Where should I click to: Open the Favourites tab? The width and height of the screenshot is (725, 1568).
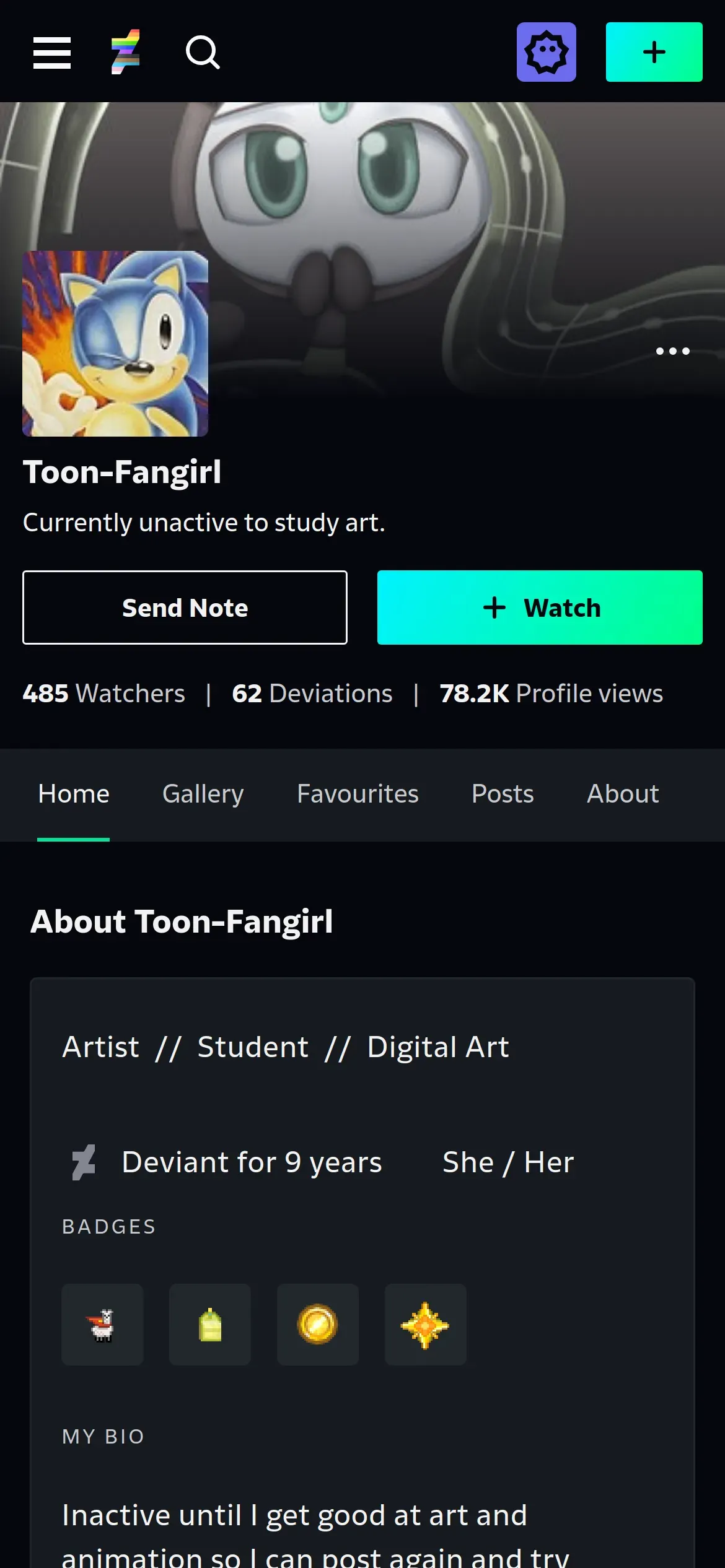(358, 794)
